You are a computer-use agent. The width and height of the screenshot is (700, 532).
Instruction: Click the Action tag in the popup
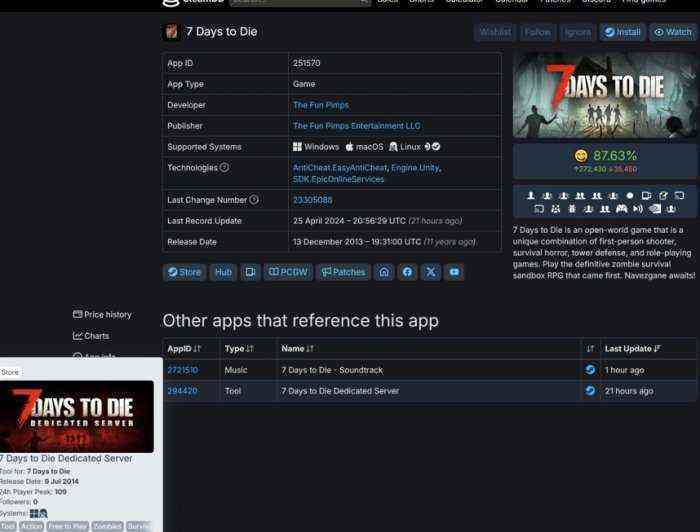point(32,526)
